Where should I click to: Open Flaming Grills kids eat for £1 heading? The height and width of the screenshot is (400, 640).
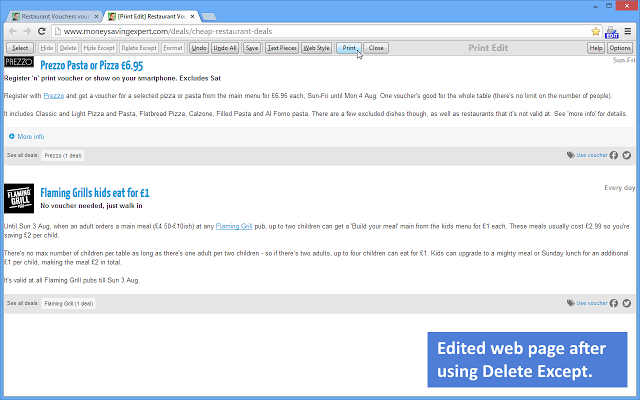(95, 193)
